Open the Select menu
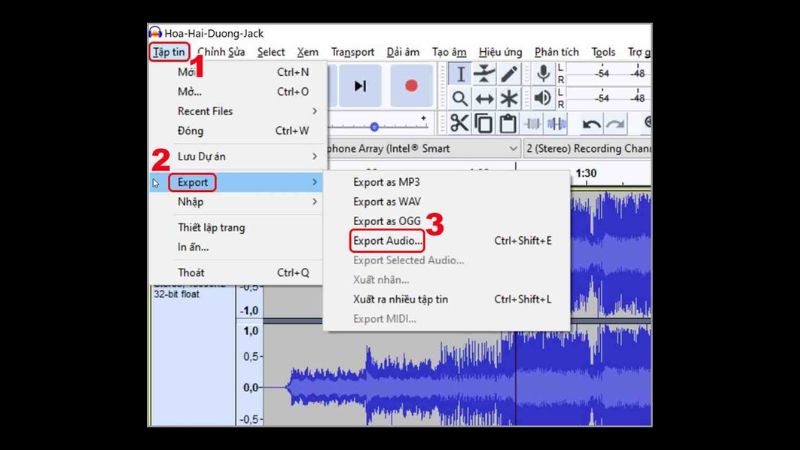This screenshot has height=450, width=800. click(x=271, y=52)
